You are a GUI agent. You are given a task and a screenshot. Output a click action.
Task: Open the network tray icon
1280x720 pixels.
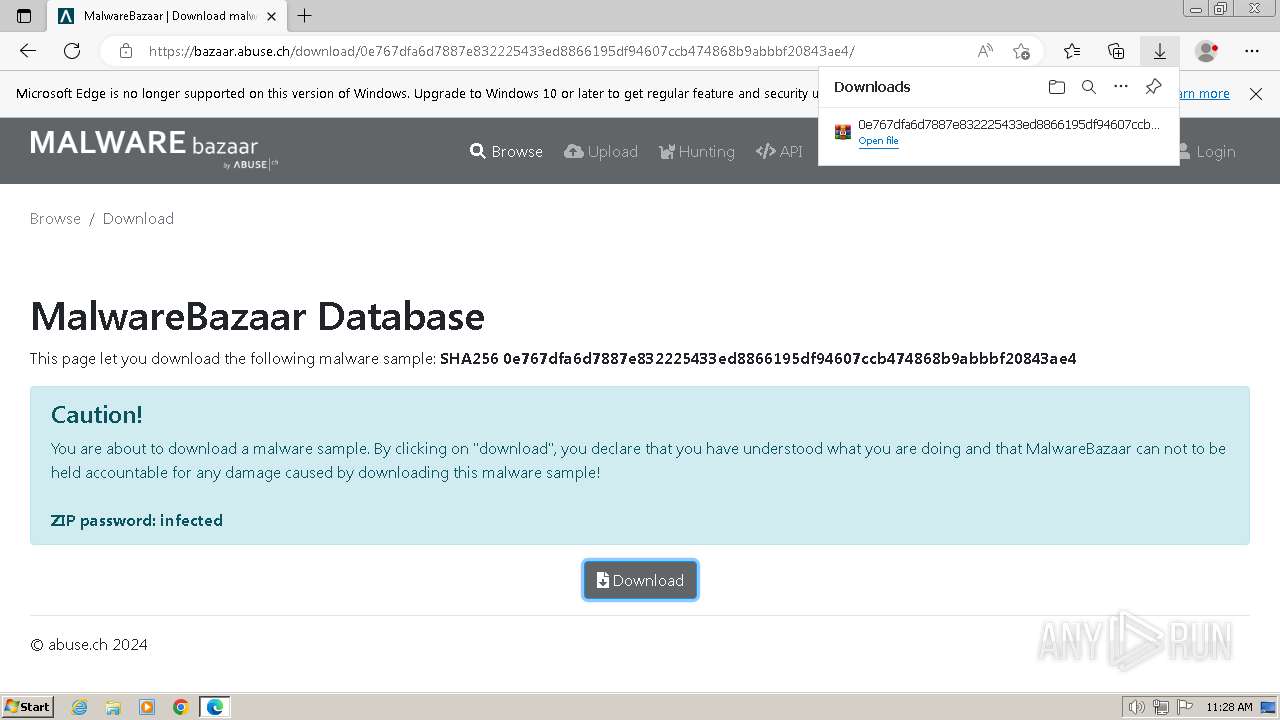click(1161, 707)
